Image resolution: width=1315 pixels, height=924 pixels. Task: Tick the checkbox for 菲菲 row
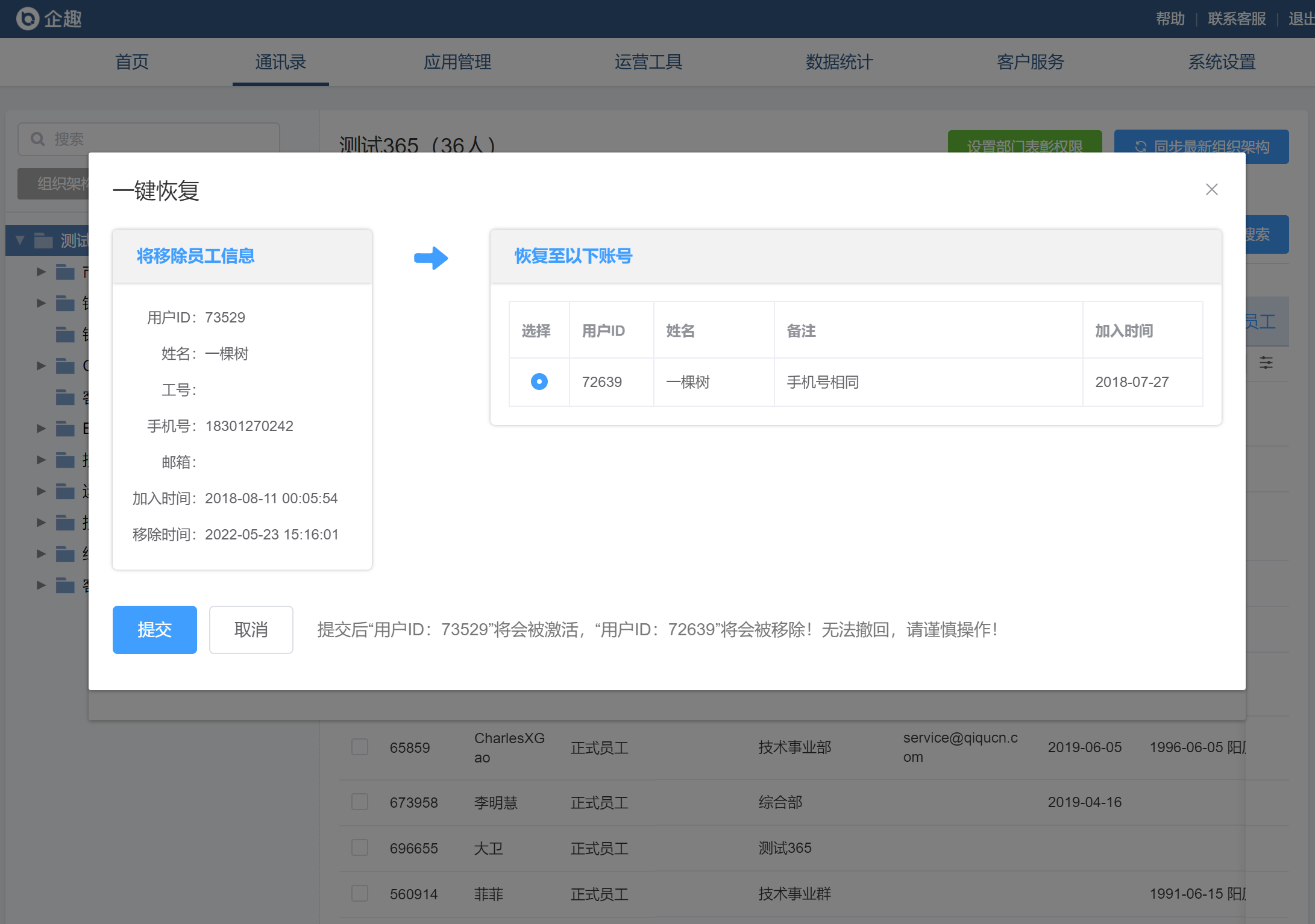pyautogui.click(x=360, y=893)
